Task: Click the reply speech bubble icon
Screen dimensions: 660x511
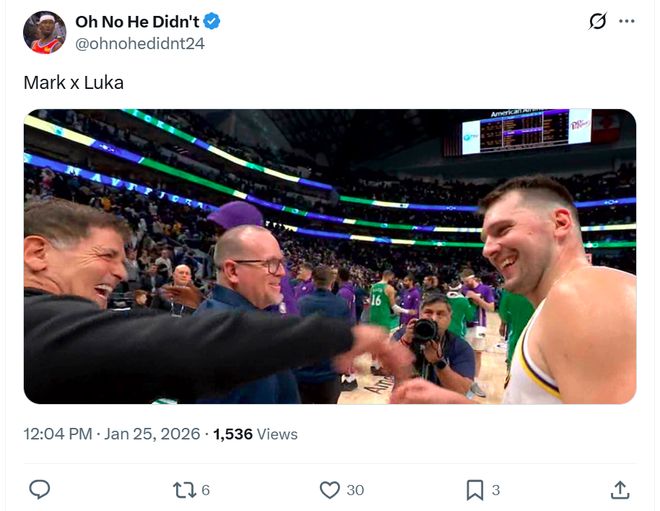Action: pyautogui.click(x=40, y=489)
